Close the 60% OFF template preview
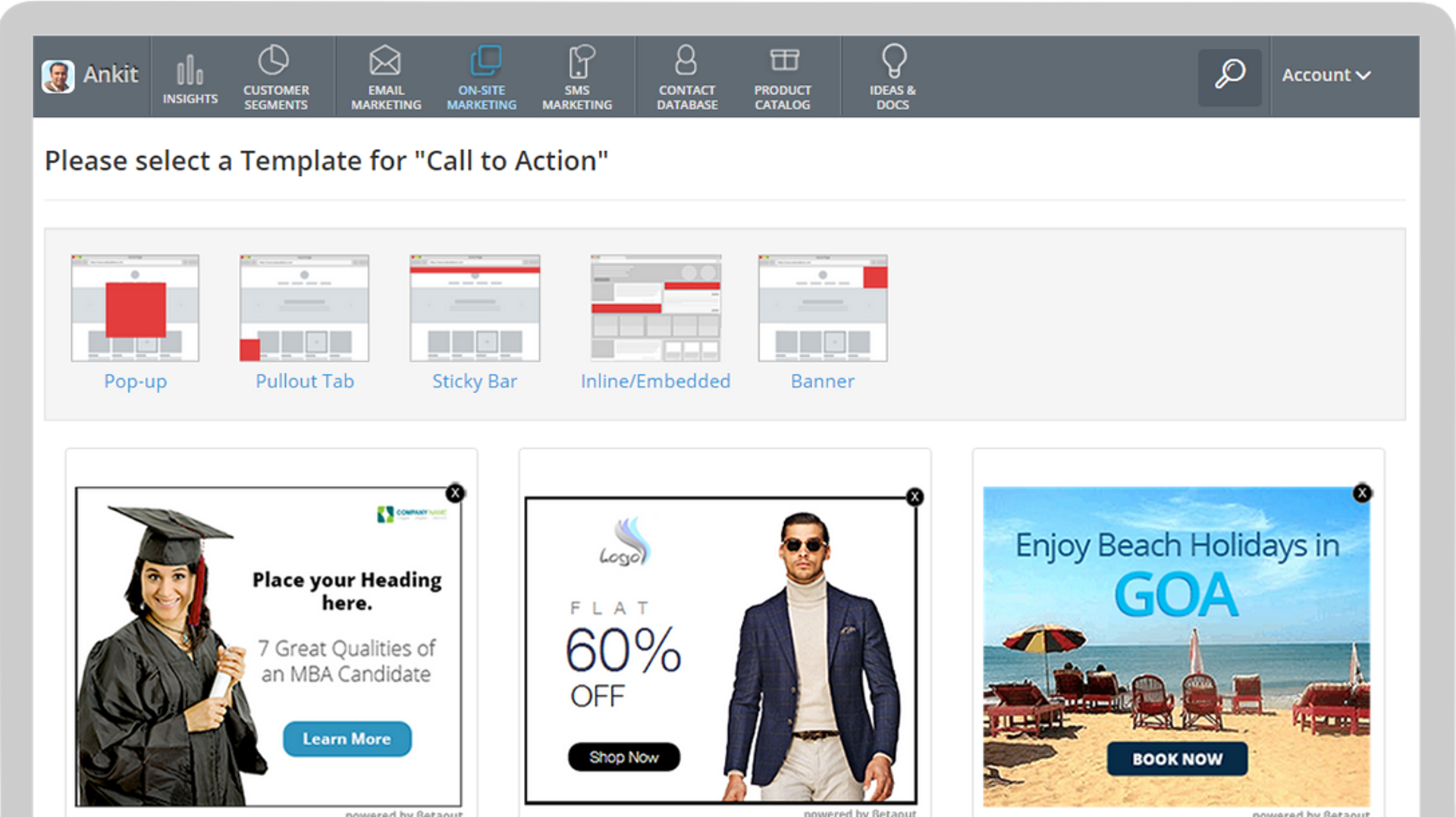This screenshot has width=1456, height=817. coord(915,496)
